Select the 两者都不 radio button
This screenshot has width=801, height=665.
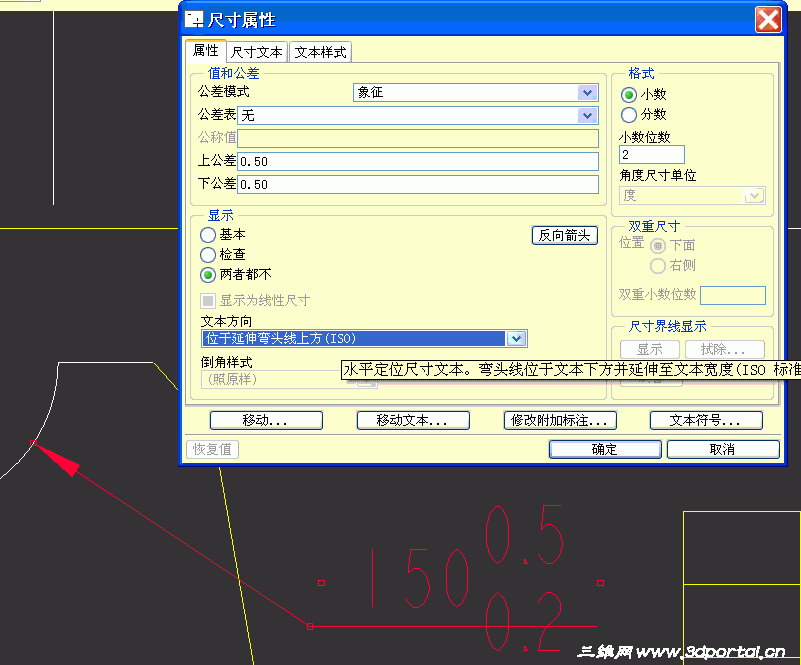pyautogui.click(x=208, y=275)
